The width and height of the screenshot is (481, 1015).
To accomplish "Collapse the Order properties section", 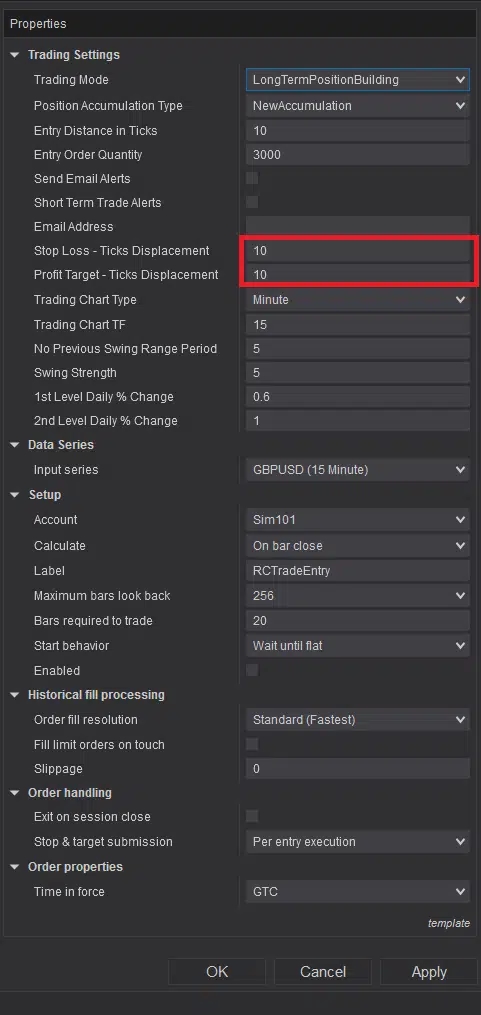I will pyautogui.click(x=15, y=867).
